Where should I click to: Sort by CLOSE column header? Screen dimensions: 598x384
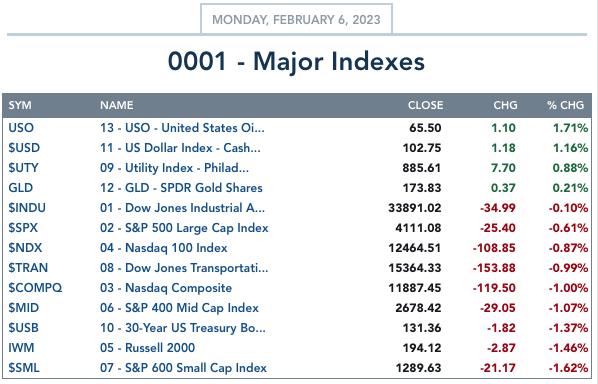pos(425,105)
